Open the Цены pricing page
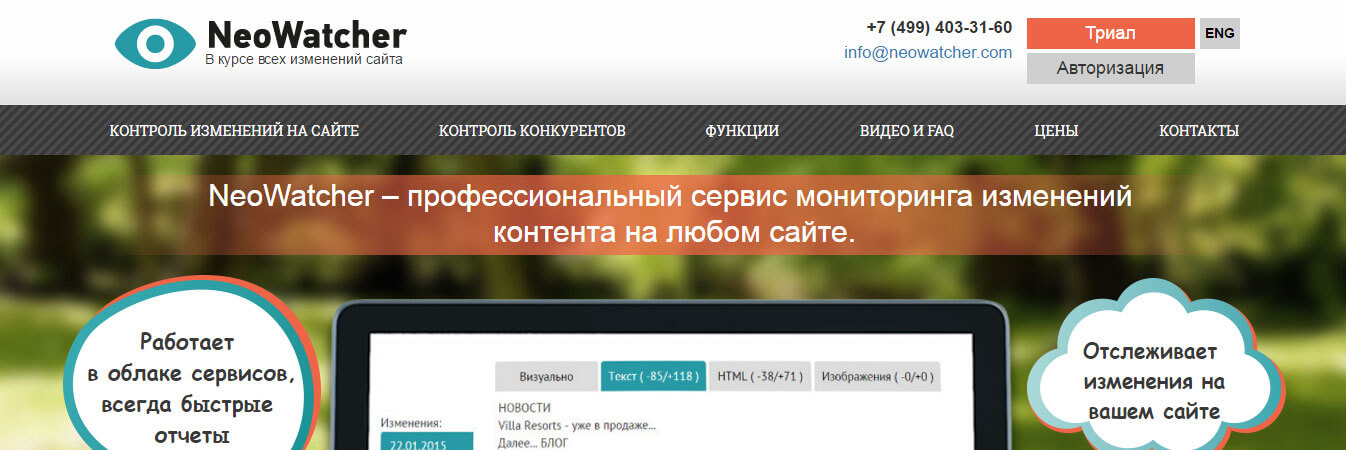1346x450 pixels. pos(1056,131)
